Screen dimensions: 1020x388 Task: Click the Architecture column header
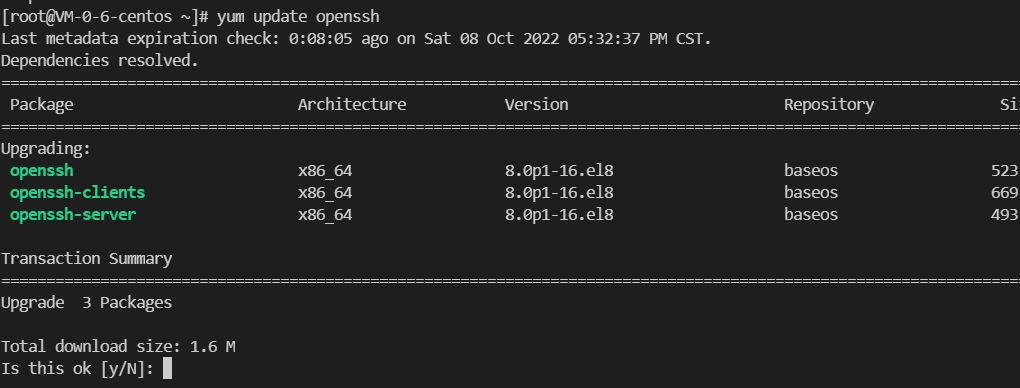click(352, 104)
